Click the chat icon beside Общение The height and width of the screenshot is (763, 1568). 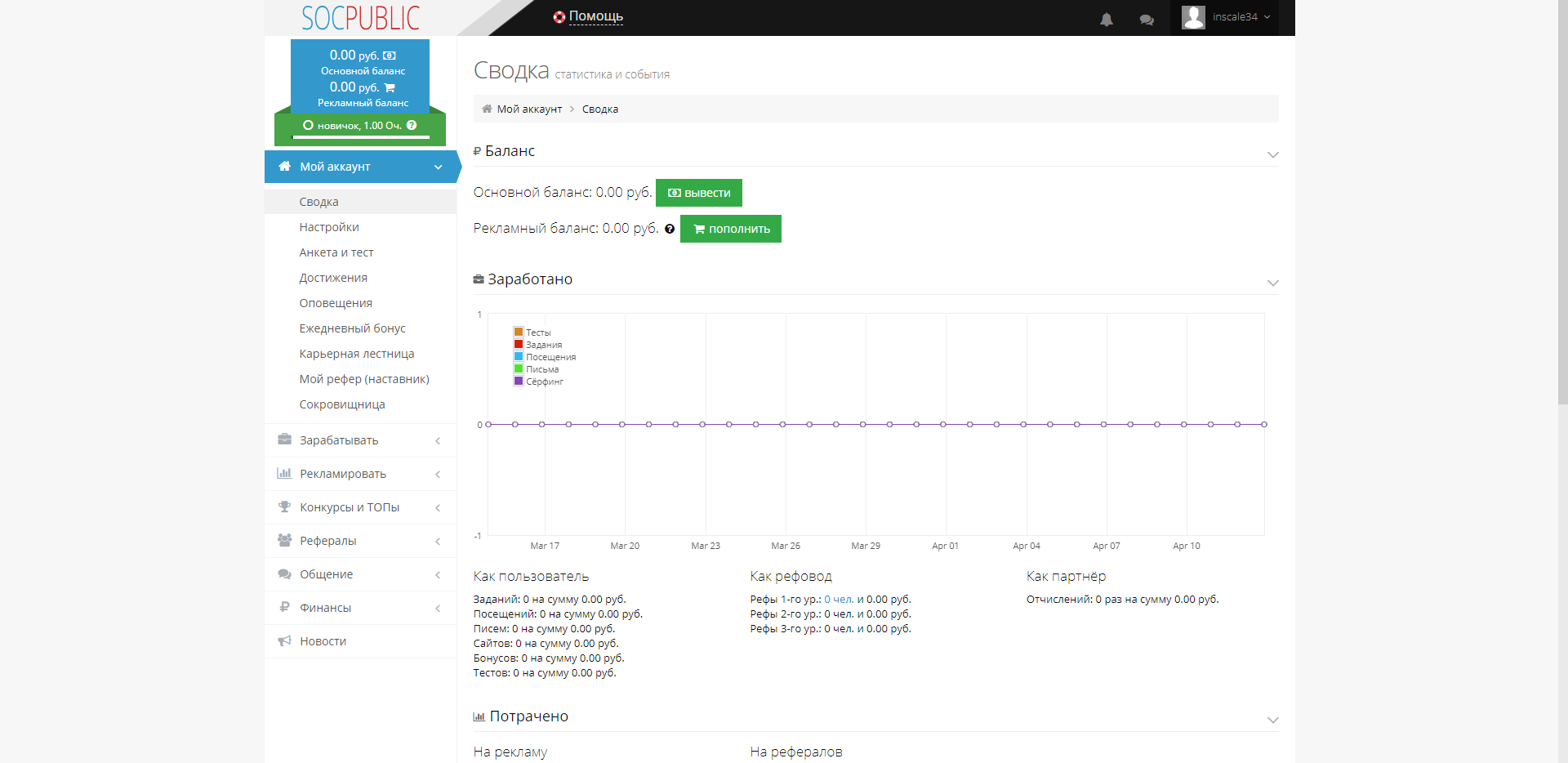point(284,573)
